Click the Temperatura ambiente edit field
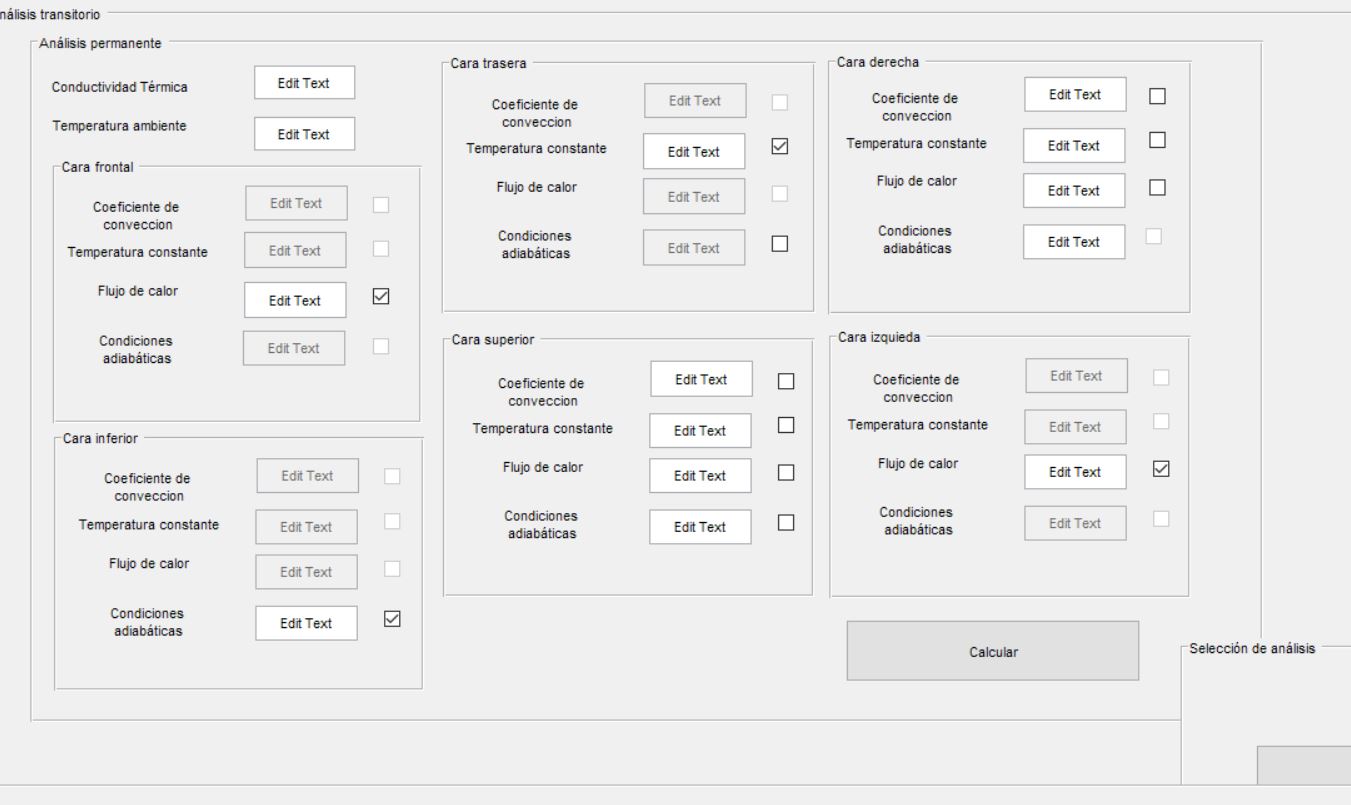The width and height of the screenshot is (1351, 805). (304, 134)
